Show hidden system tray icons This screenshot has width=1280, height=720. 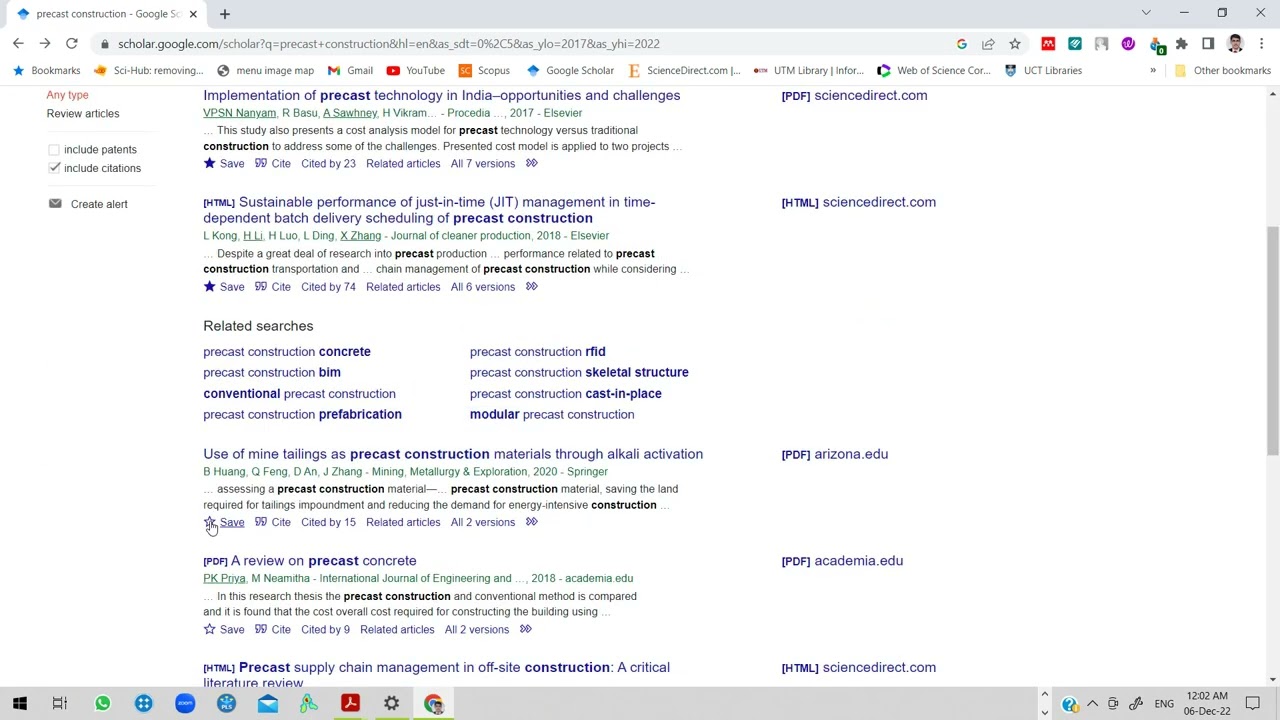click(1092, 704)
